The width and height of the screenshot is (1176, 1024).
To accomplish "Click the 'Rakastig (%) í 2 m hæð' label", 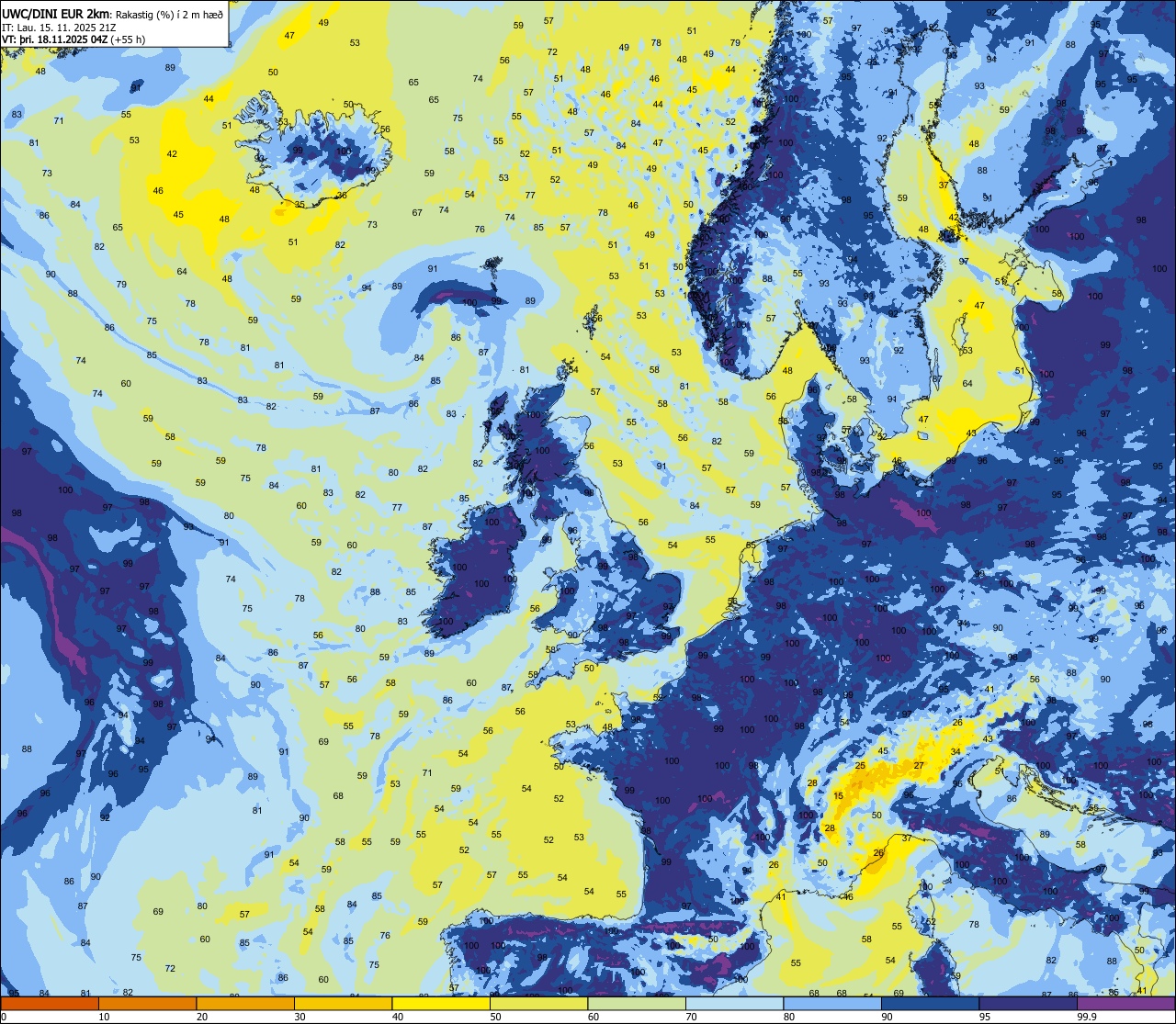I will 168,15.
